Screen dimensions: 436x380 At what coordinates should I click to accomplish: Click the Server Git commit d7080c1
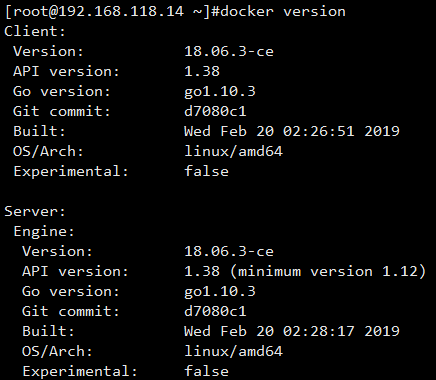click(x=215, y=311)
